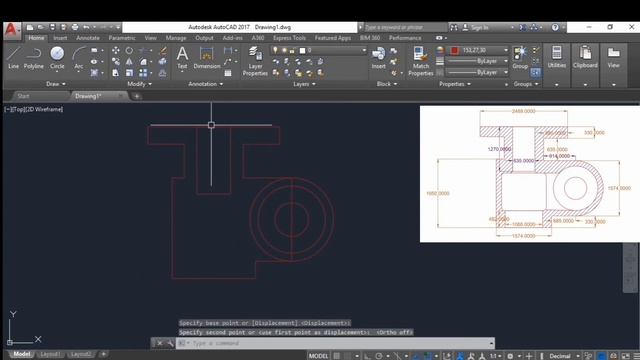Open the AutoCAD application menu logo
Screen dimensions: 640x360
[11, 30]
